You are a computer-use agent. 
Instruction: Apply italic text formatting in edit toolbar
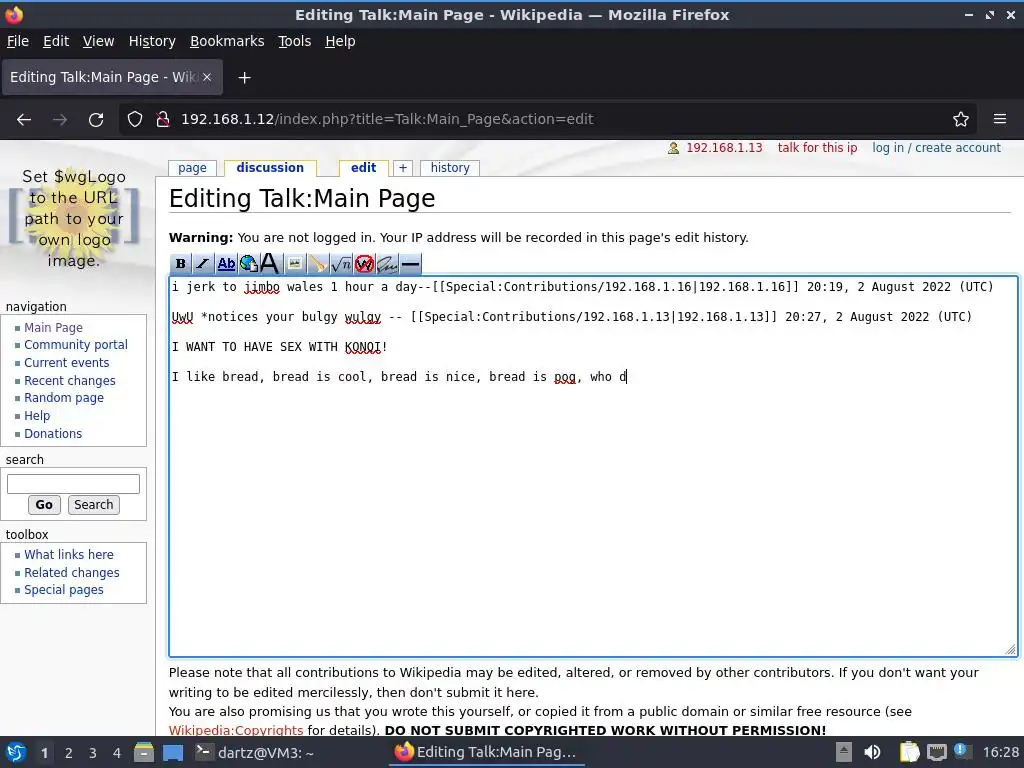pos(203,264)
